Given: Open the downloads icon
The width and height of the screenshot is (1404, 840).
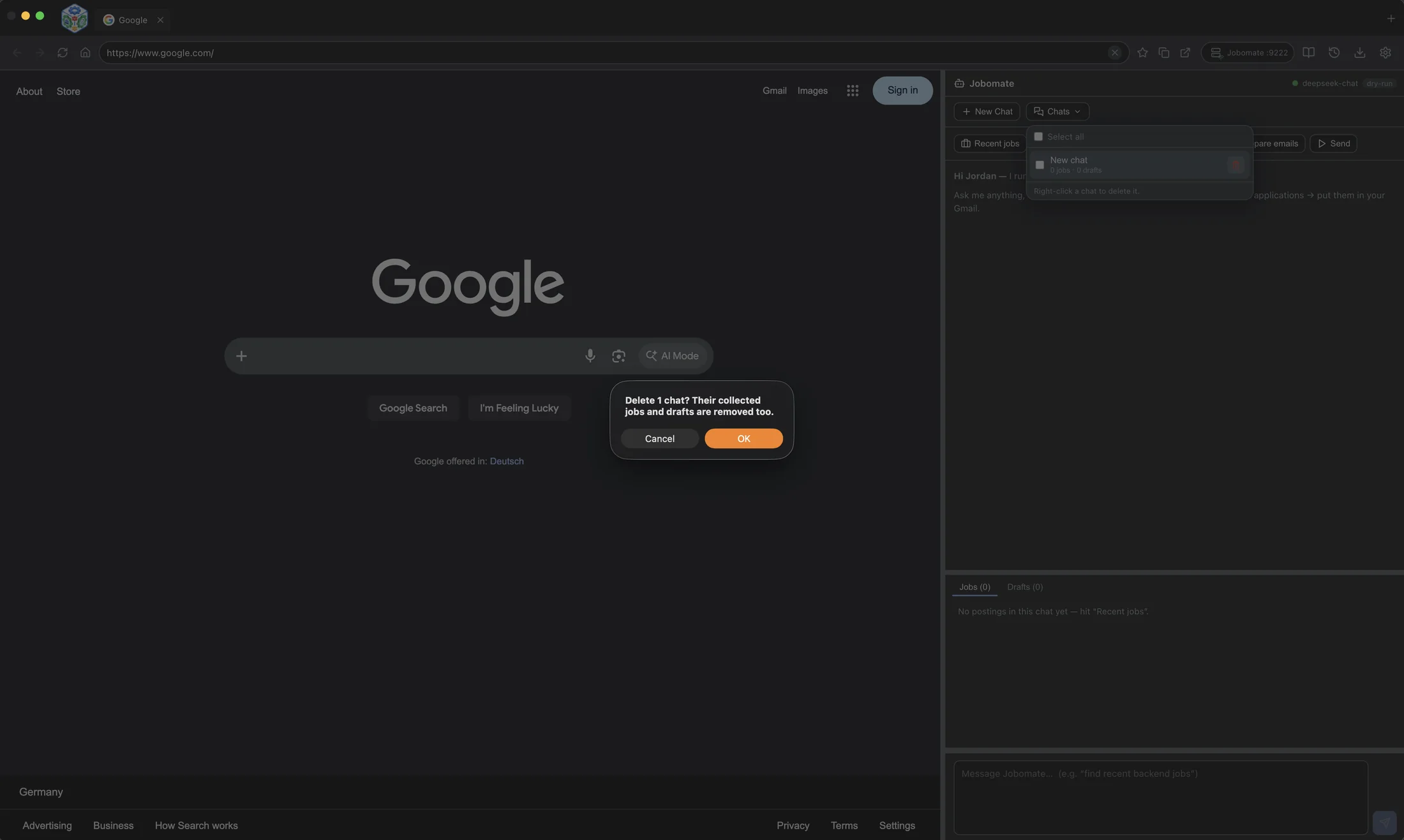Looking at the screenshot, I should coord(1359,53).
